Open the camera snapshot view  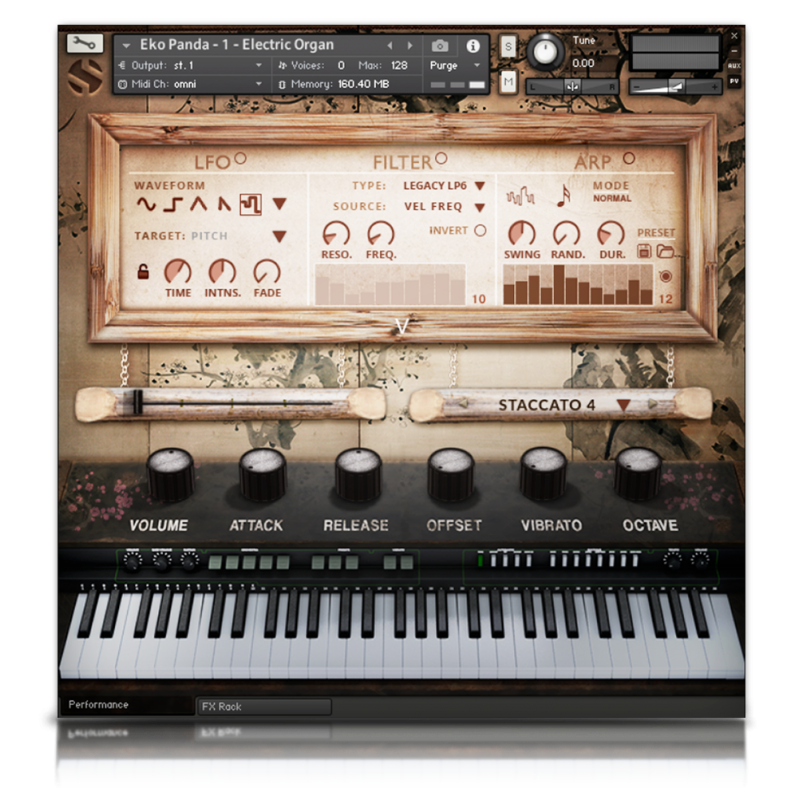[439, 46]
